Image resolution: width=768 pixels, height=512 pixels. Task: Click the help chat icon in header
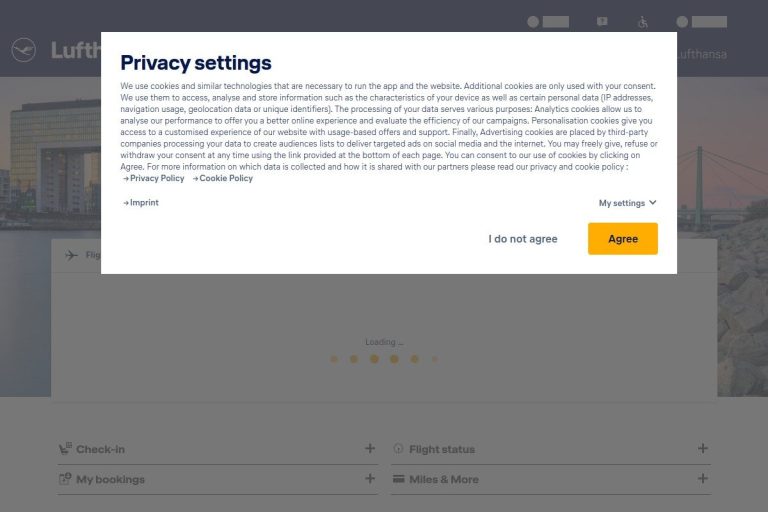(602, 21)
